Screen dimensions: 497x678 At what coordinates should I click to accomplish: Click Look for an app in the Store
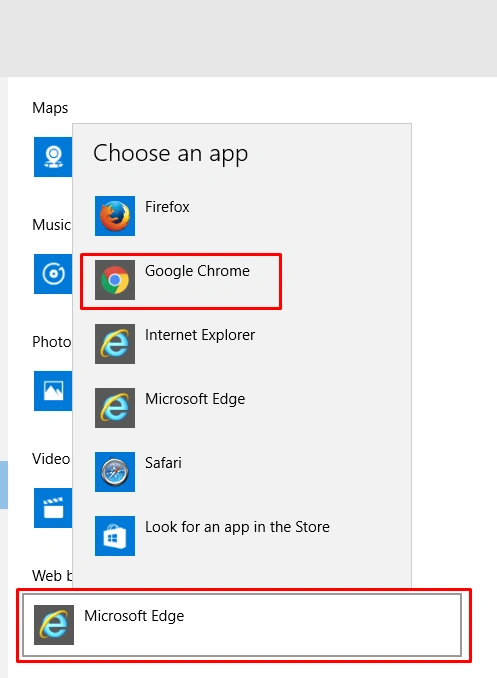coord(237,527)
